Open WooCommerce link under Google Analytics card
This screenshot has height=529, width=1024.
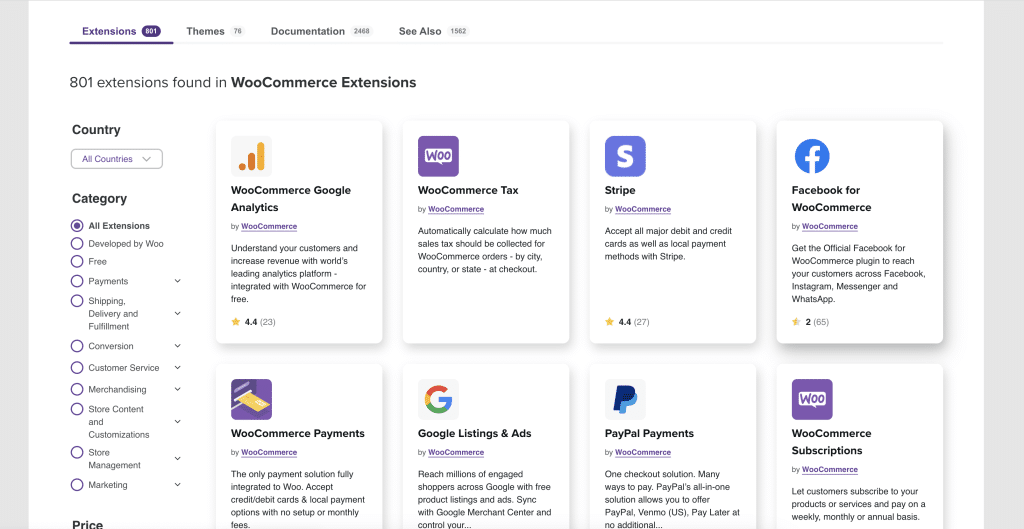[269, 227]
